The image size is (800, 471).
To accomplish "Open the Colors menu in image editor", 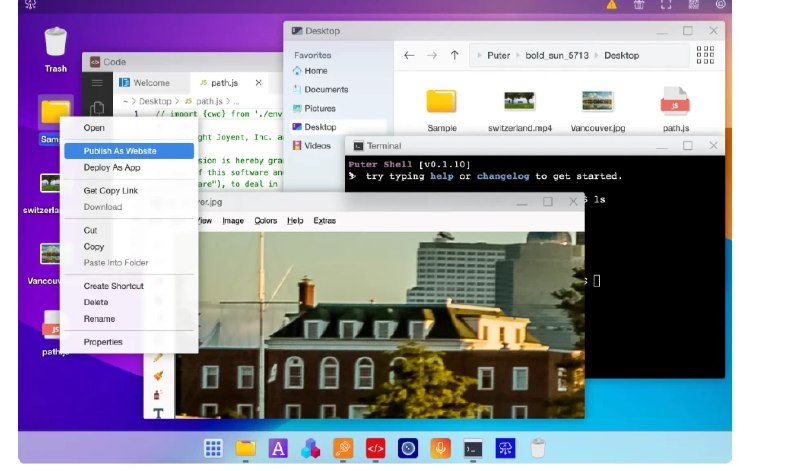I will [x=265, y=220].
